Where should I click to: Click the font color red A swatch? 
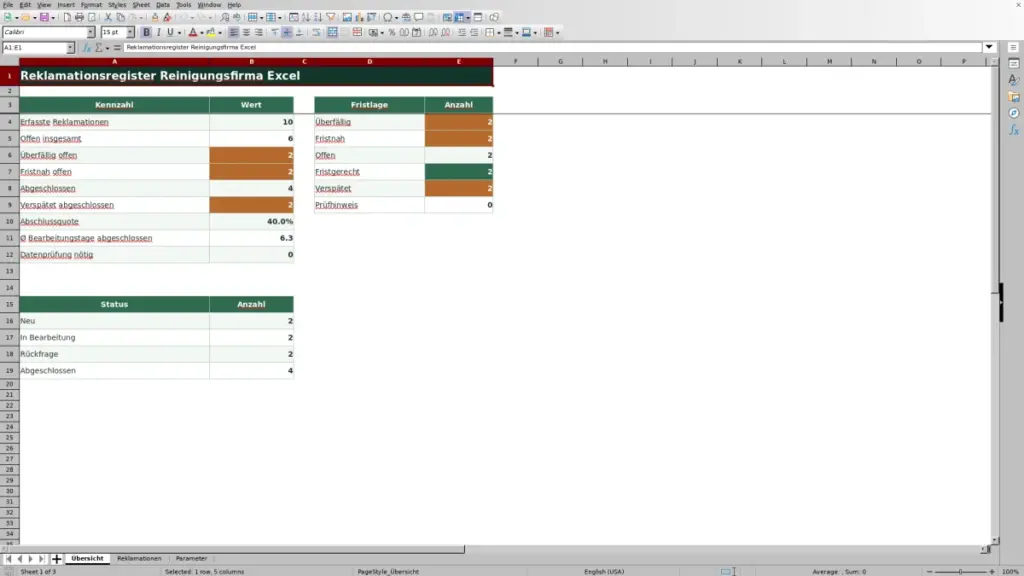point(193,33)
